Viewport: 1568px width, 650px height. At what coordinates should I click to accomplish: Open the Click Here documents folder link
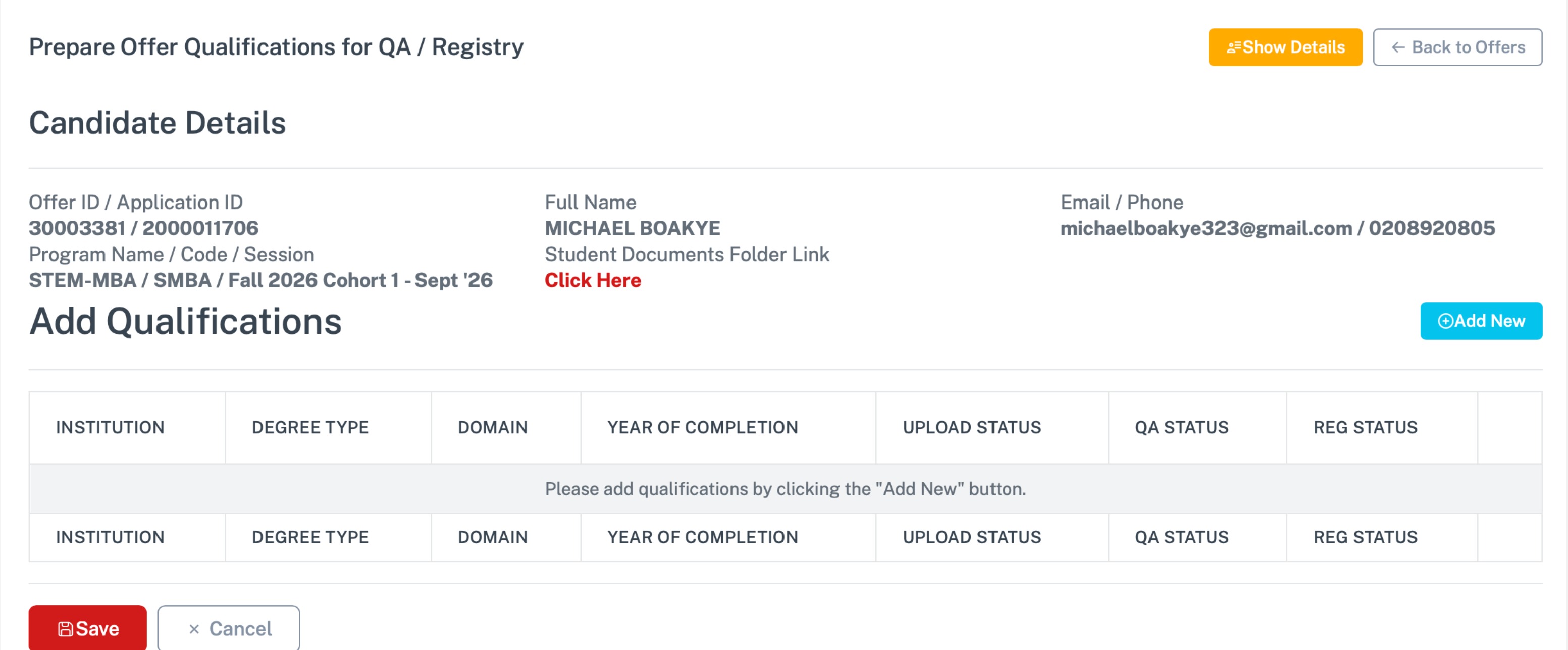click(x=592, y=280)
